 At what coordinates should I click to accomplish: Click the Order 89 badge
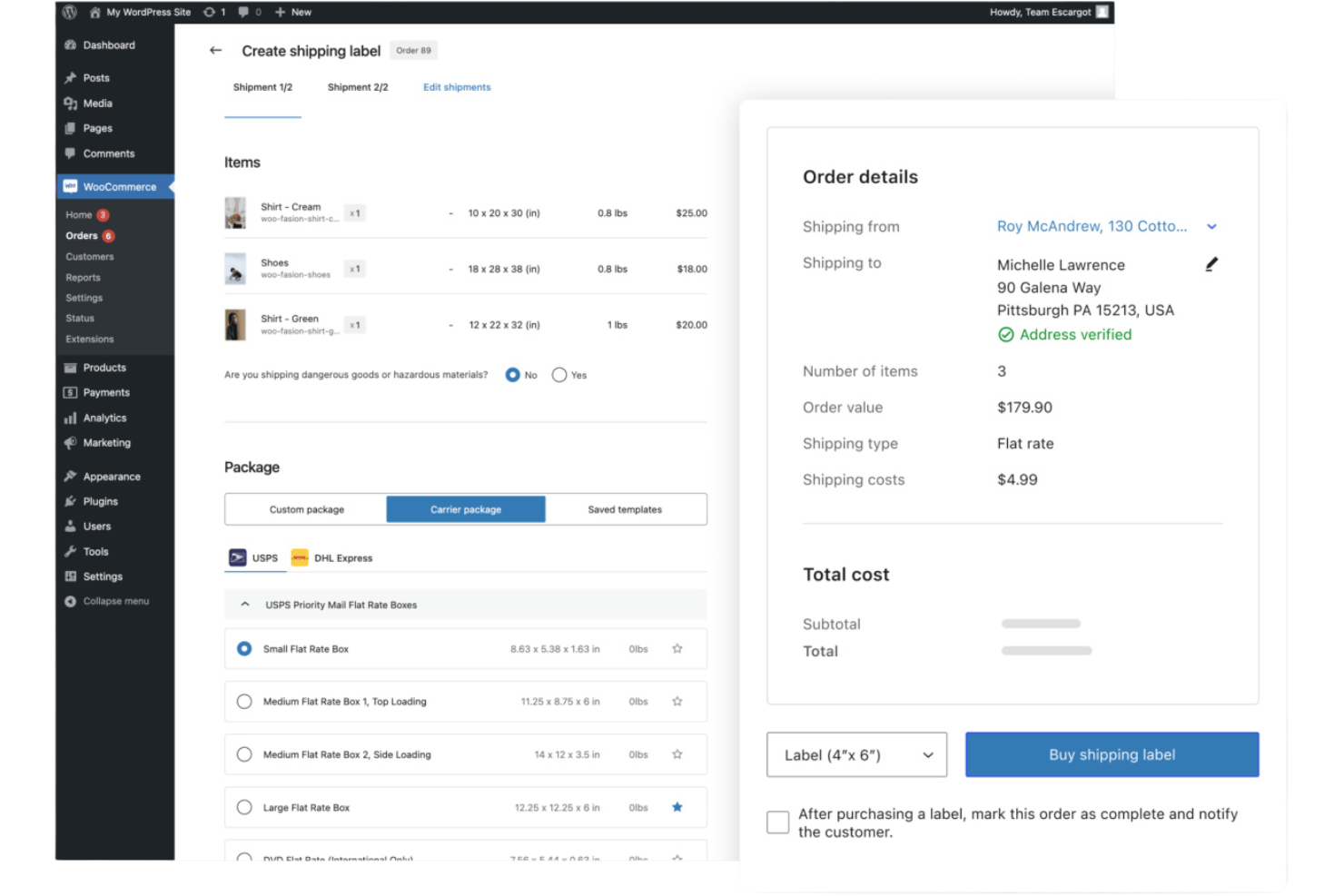pyautogui.click(x=413, y=51)
